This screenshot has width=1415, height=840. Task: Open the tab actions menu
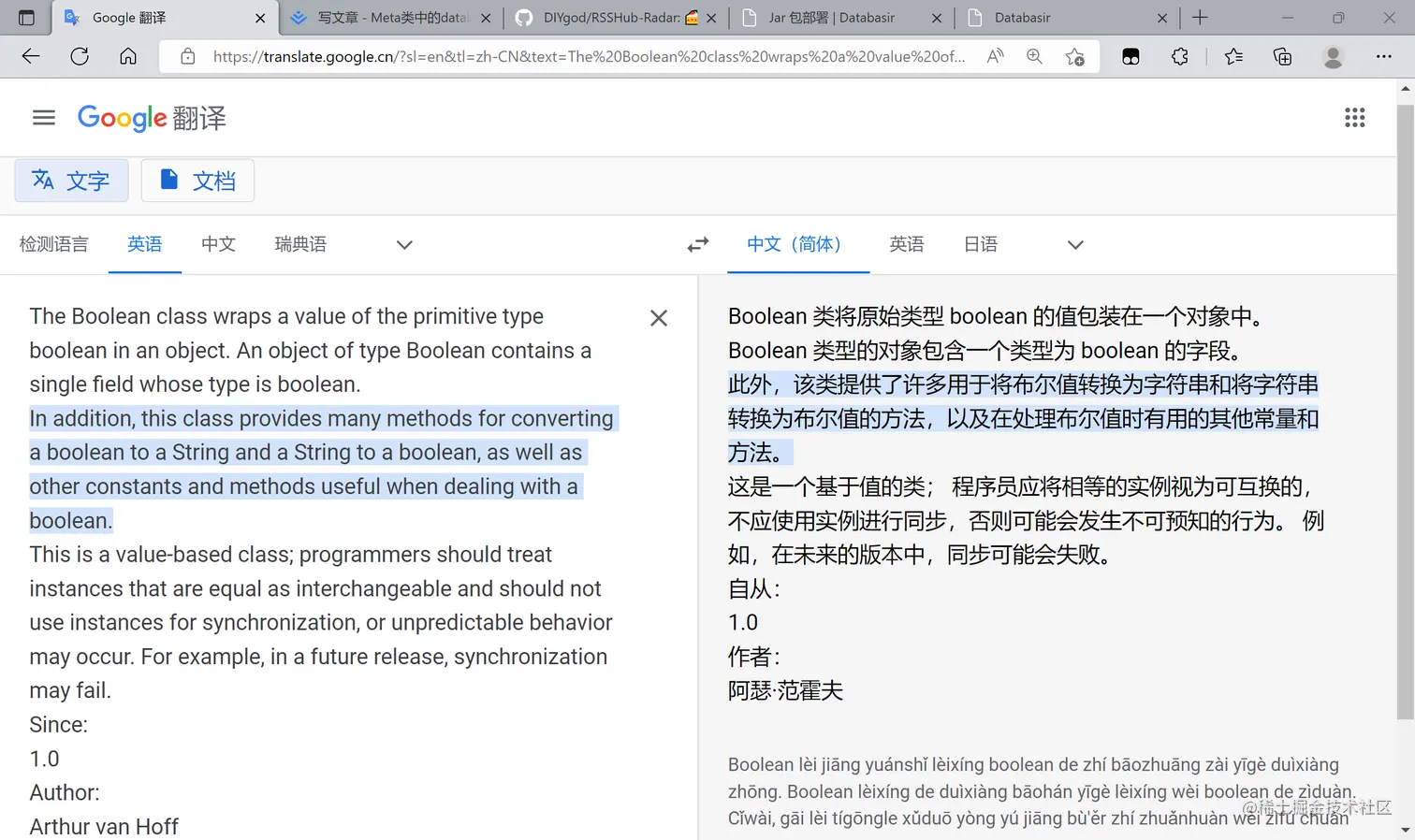(x=26, y=17)
